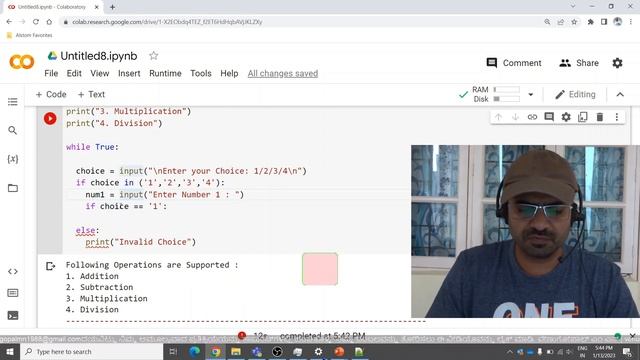Click the 'while True:' code line
This screenshot has width=640, height=360.
click(x=92, y=147)
